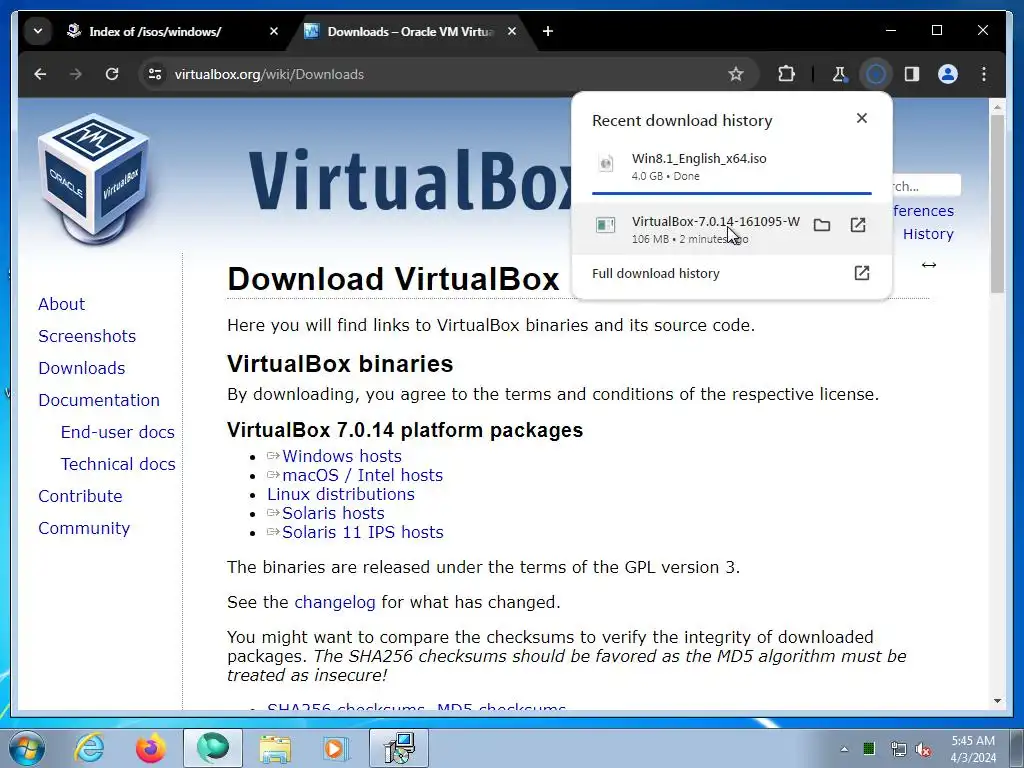Click the network tray icon
1024x768 pixels.
tap(898, 749)
